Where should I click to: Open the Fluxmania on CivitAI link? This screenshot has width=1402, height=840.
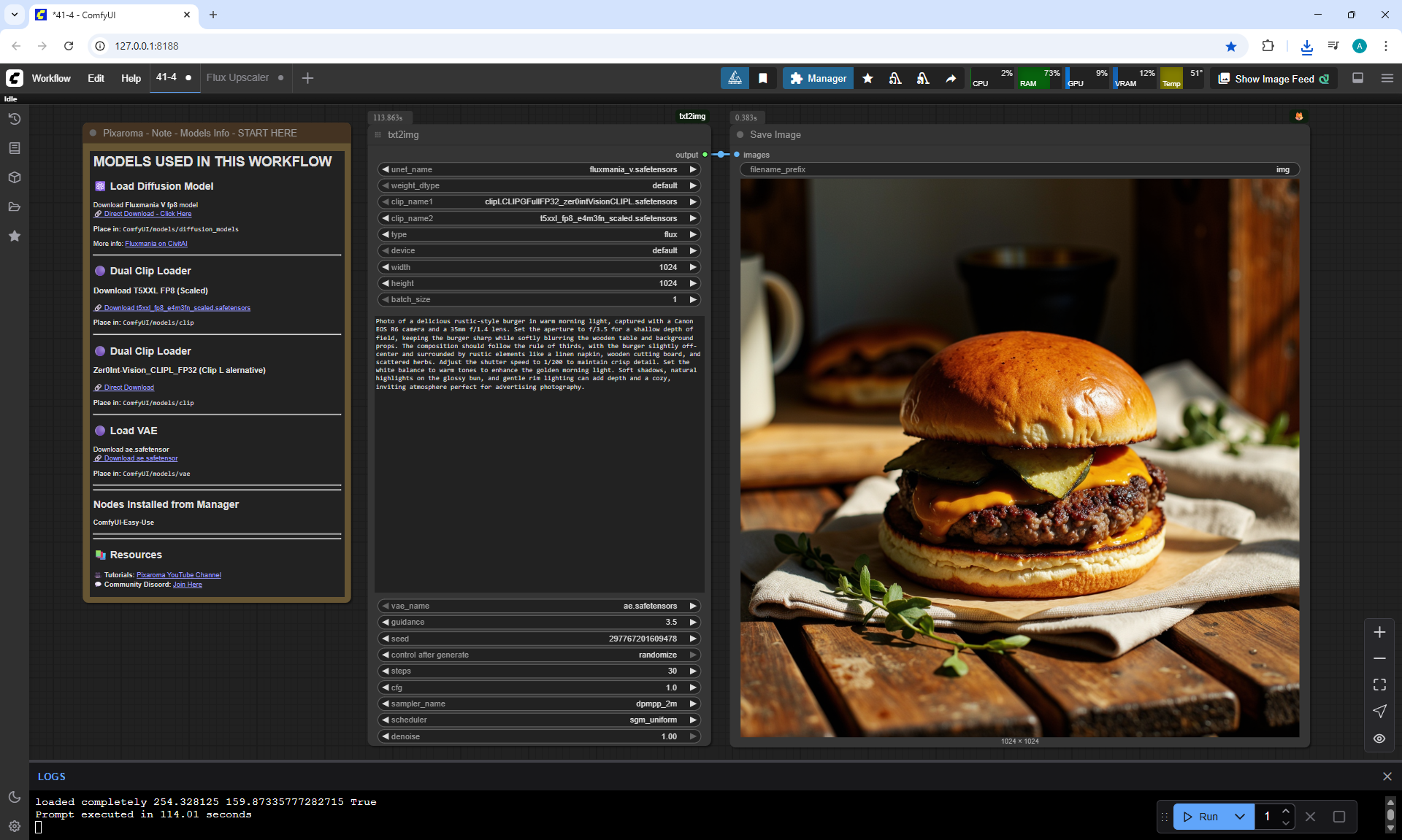(156, 244)
